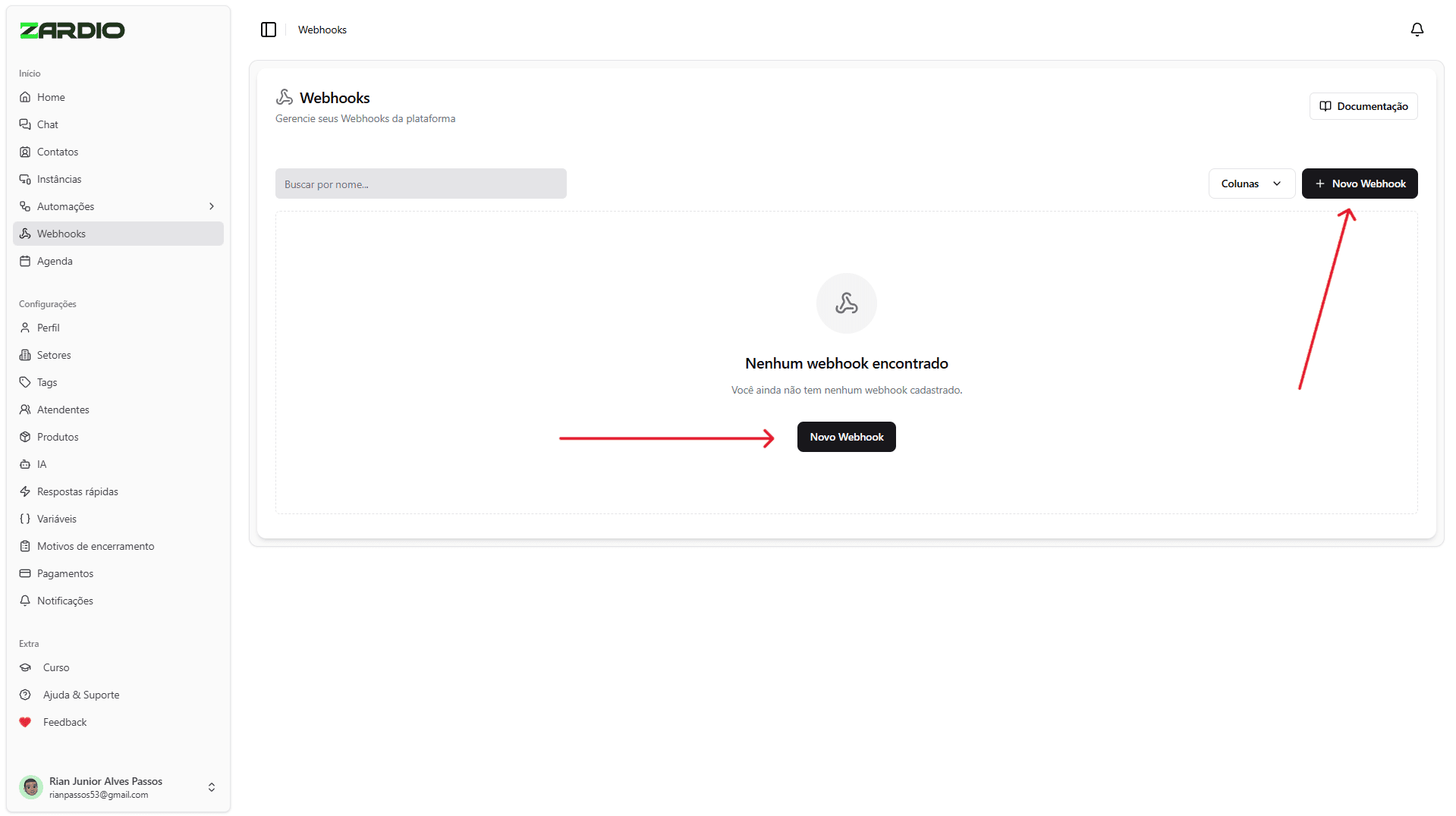Click the Feedback heart item
The width and height of the screenshot is (1456, 816).
coord(64,721)
